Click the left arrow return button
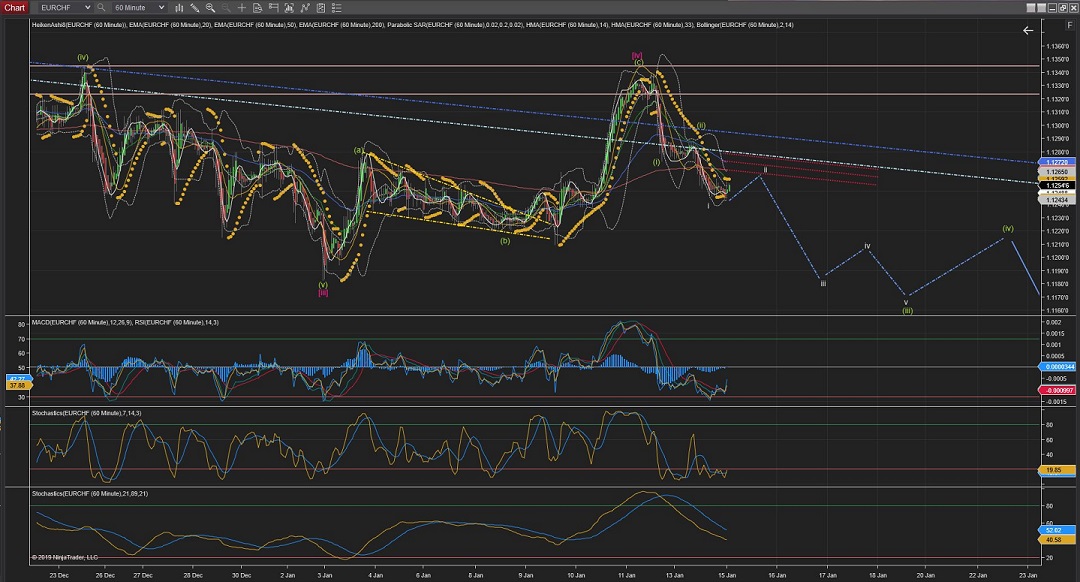The width and height of the screenshot is (1080, 582). pyautogui.click(x=1027, y=30)
